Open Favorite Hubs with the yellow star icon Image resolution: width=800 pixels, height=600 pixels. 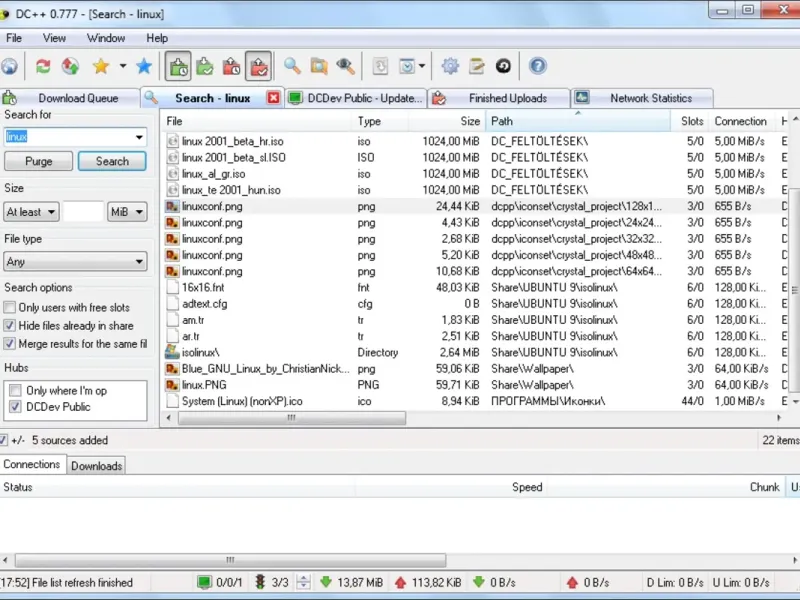tap(100, 66)
